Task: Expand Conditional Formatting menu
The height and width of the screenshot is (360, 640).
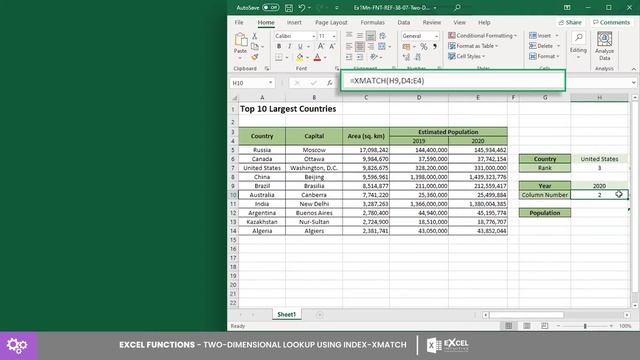Action: (482, 36)
